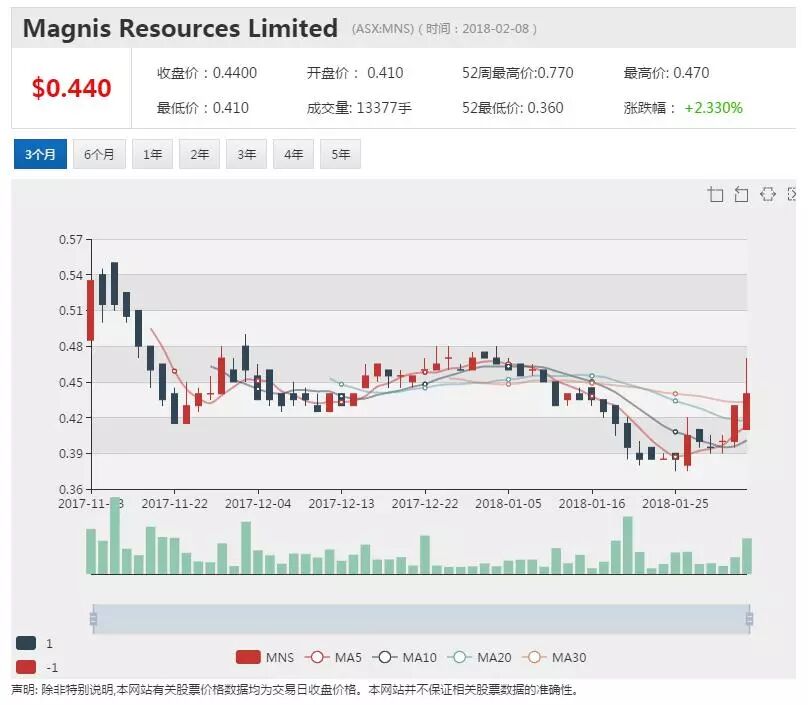Show the 3年 chart period
Image resolution: width=808 pixels, height=705 pixels.
[x=246, y=154]
